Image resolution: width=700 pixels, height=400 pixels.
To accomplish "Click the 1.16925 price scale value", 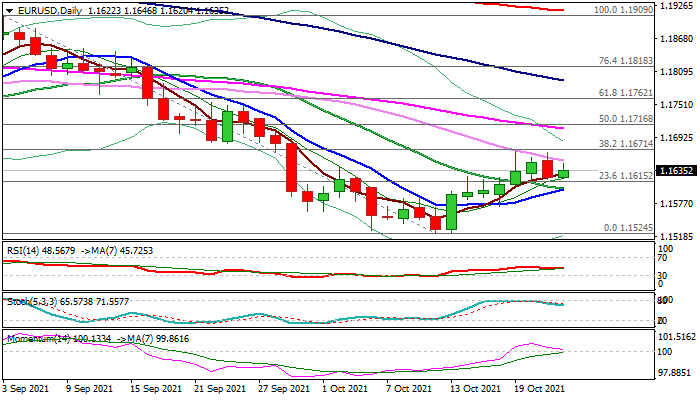I will 677,138.
